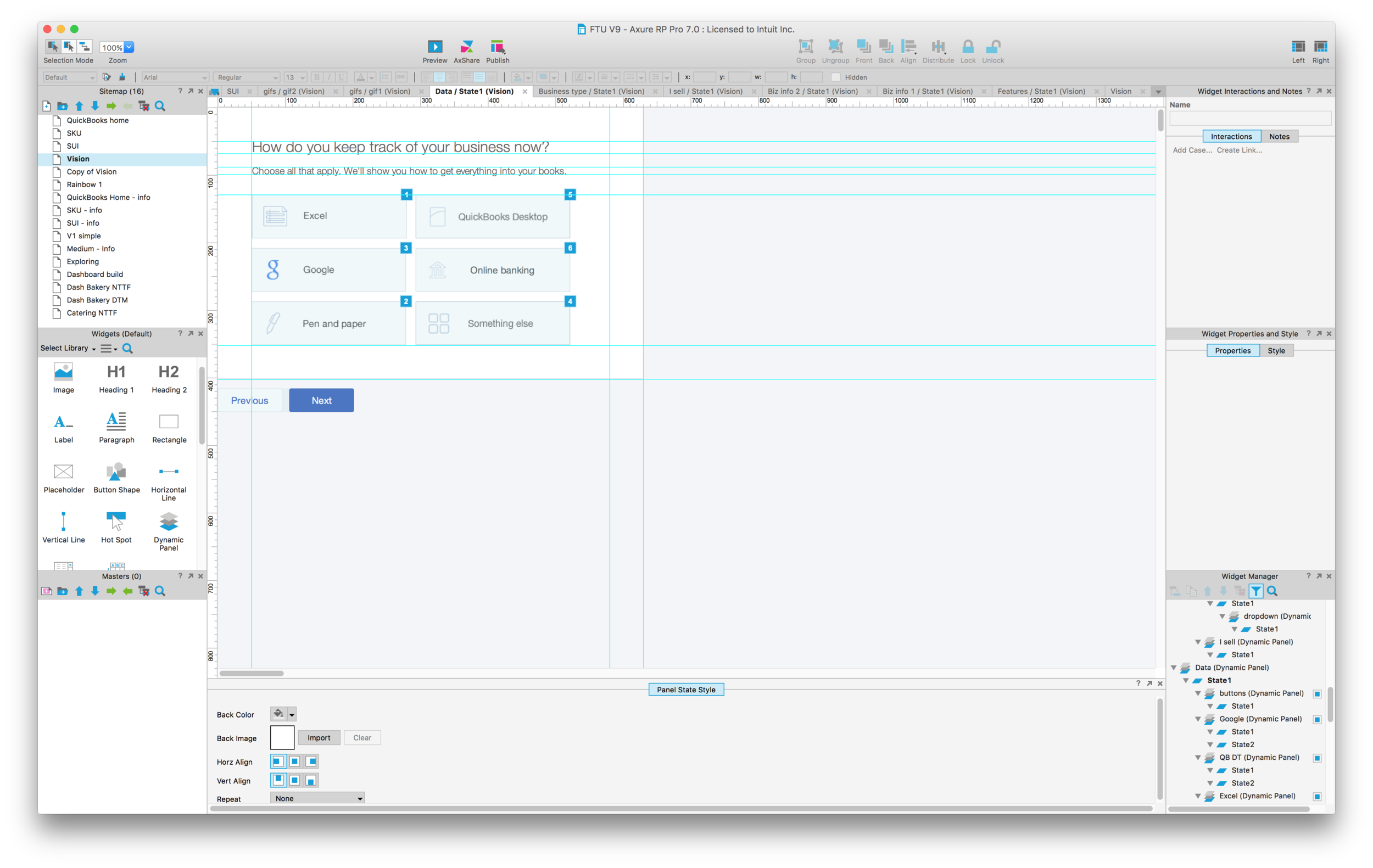Click the Align toolbar icon
Viewport: 1373px width, 868px height.
pos(908,47)
